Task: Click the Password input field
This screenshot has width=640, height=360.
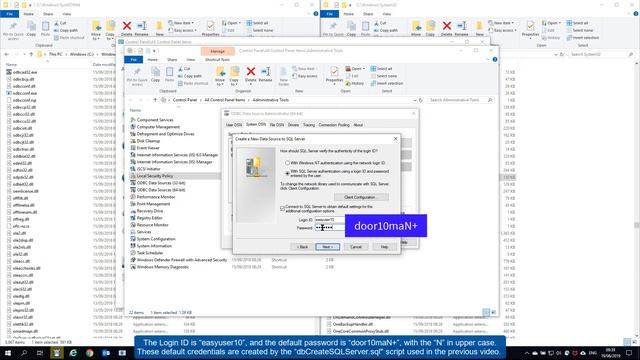Action: click(x=330, y=227)
